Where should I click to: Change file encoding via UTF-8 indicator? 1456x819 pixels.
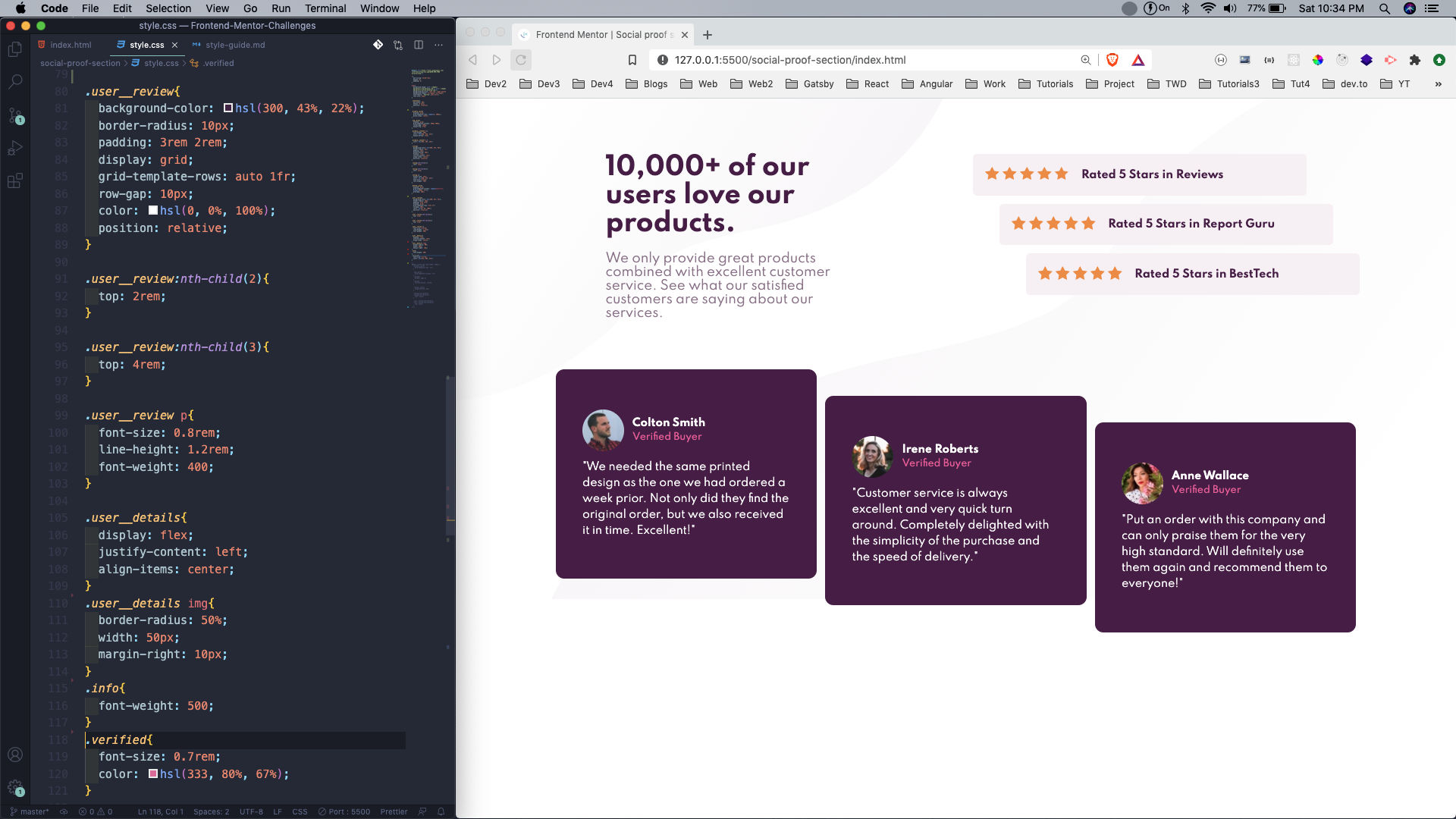(x=251, y=811)
